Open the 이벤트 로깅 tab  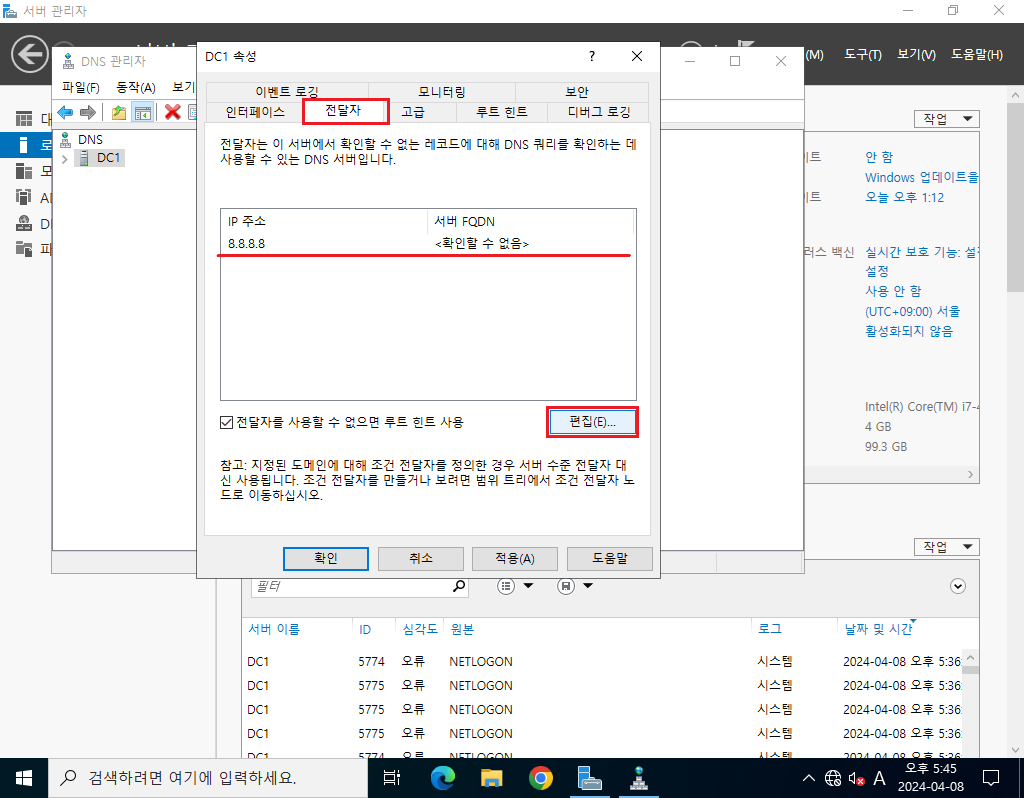(287, 92)
